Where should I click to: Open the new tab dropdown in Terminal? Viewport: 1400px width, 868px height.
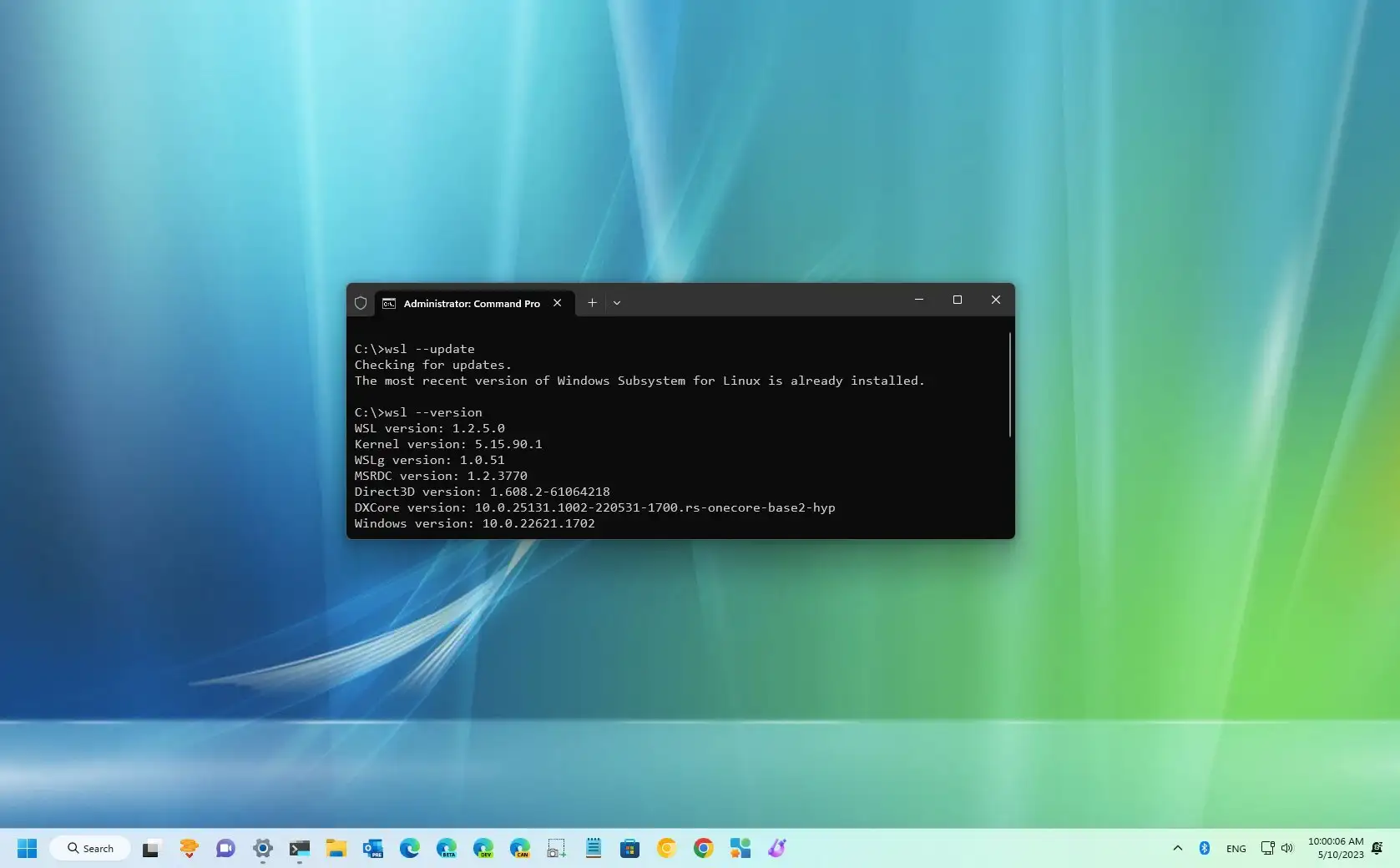point(617,303)
